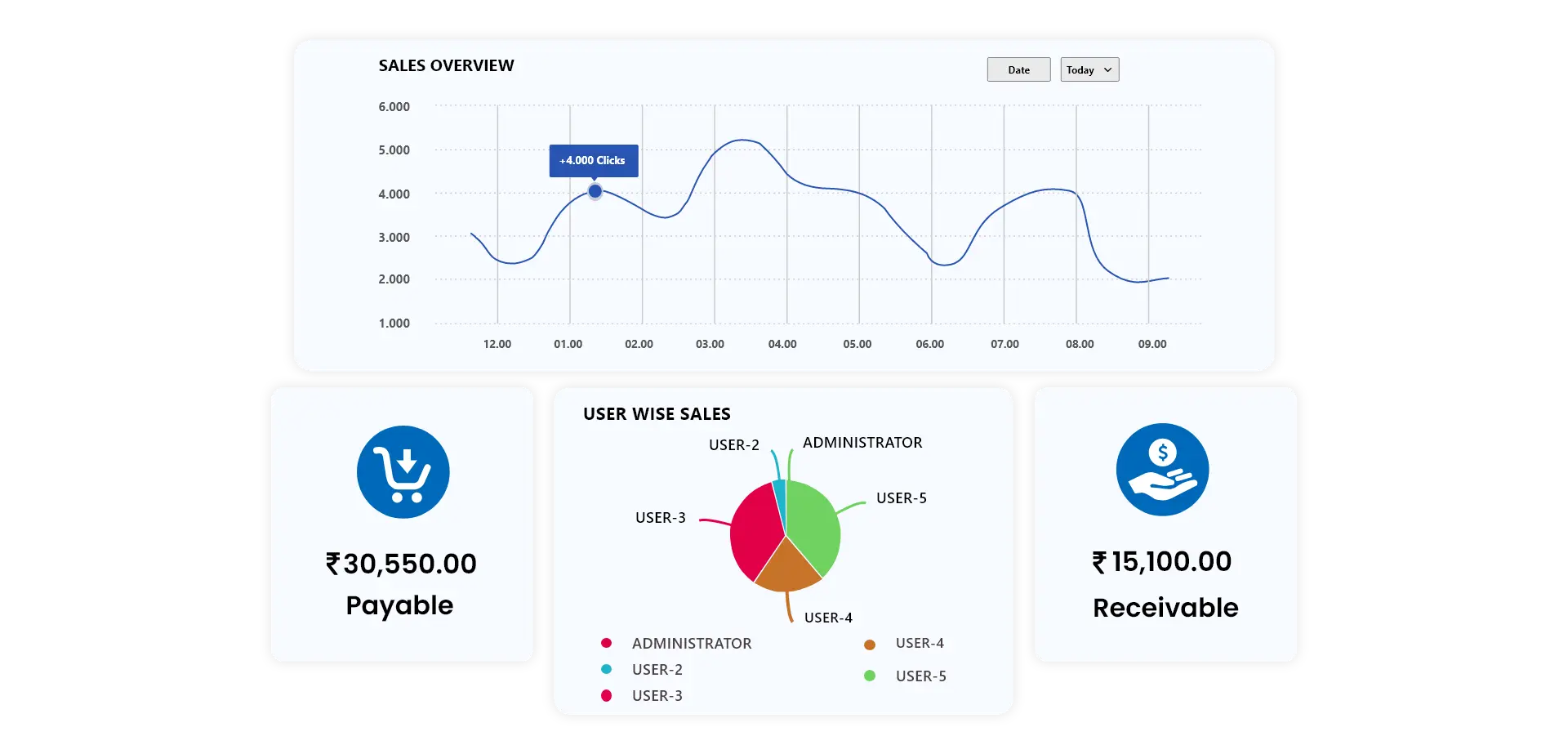
Task: Toggle the orange USER-4 legend dot
Action: pos(870,645)
